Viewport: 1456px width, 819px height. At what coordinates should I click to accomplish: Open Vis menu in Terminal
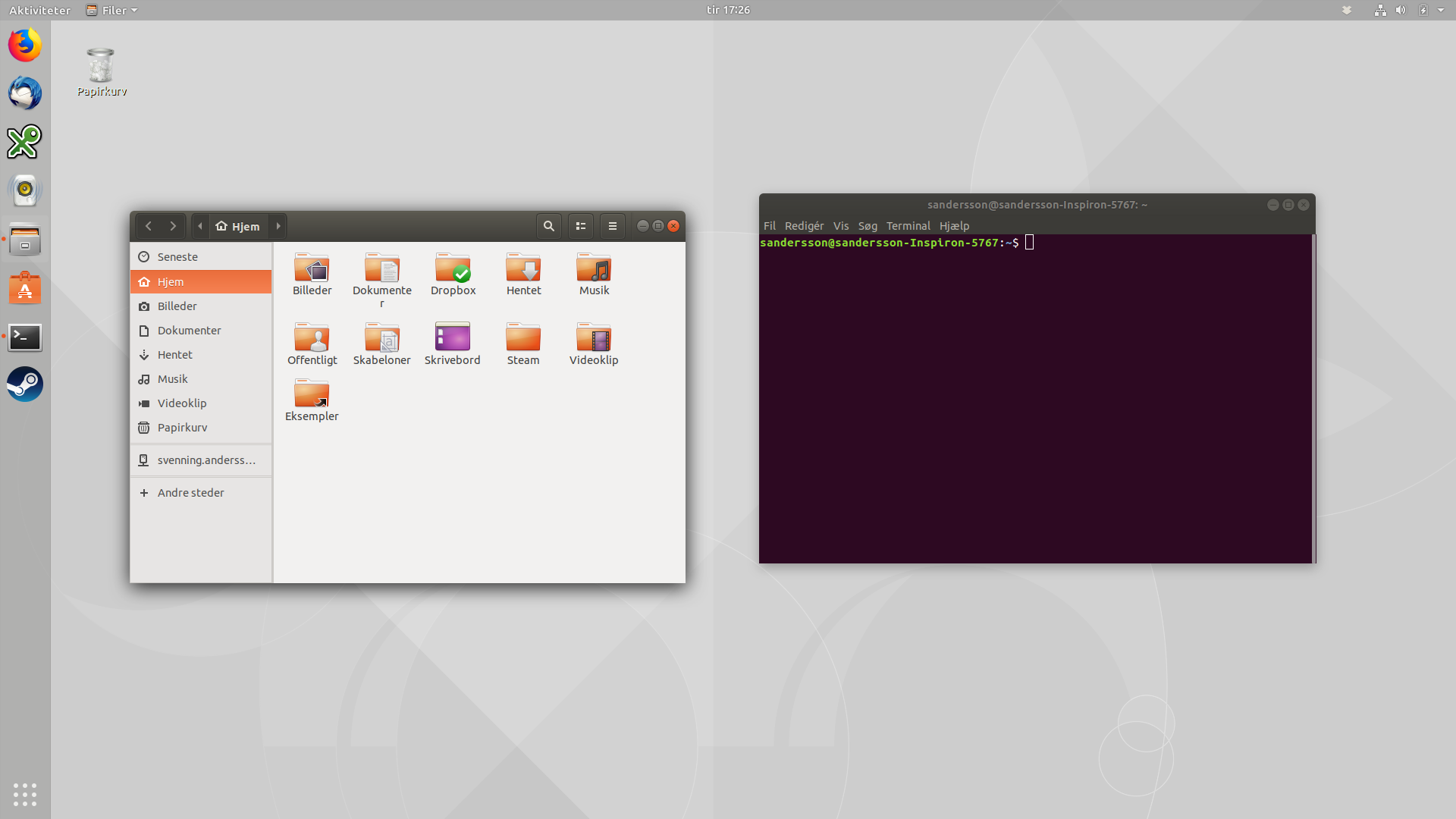pos(841,226)
